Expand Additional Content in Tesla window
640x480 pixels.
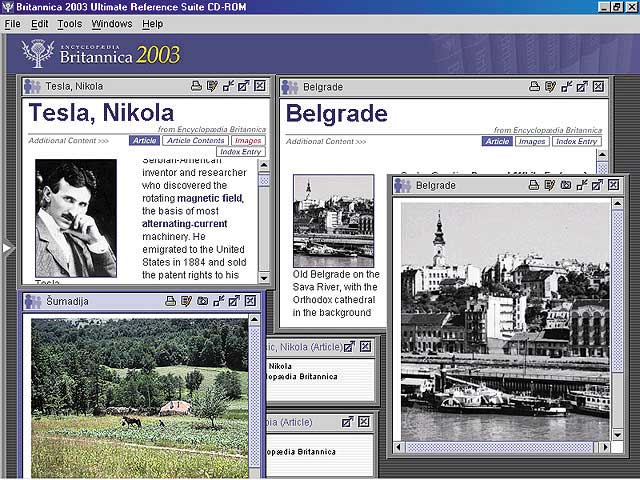pos(69,141)
